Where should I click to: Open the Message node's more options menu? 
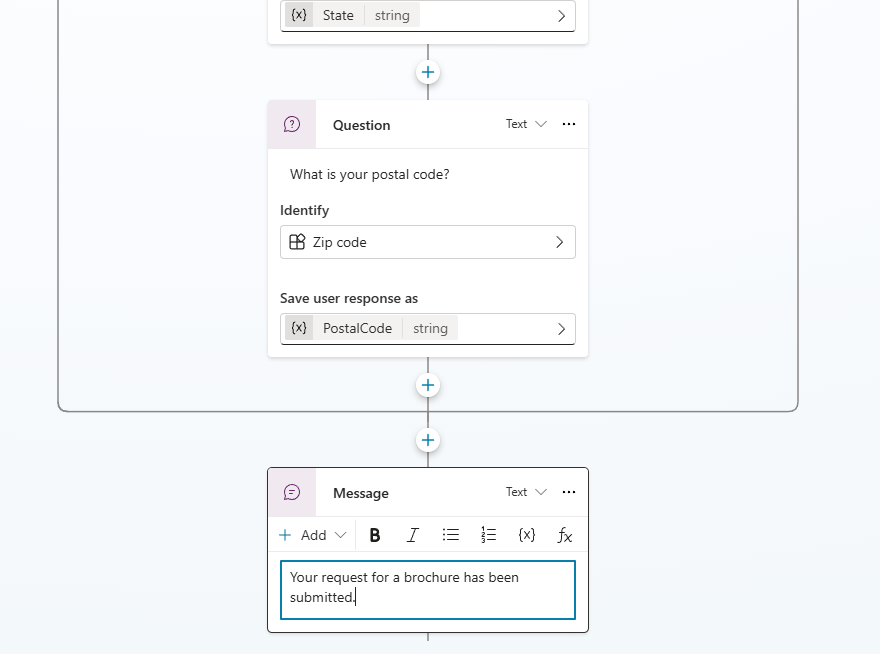click(568, 492)
